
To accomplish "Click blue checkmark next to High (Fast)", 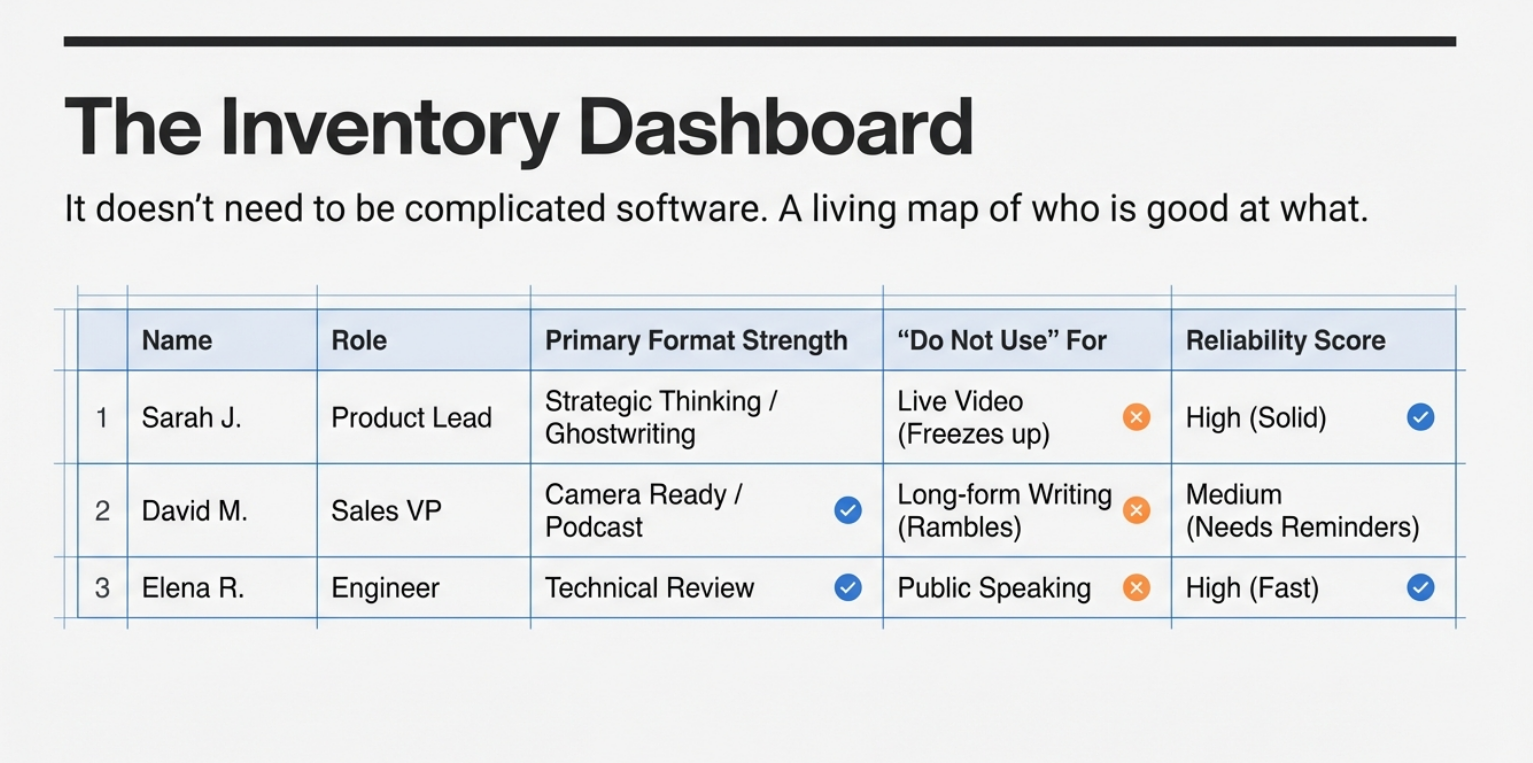I will click(x=1420, y=588).
